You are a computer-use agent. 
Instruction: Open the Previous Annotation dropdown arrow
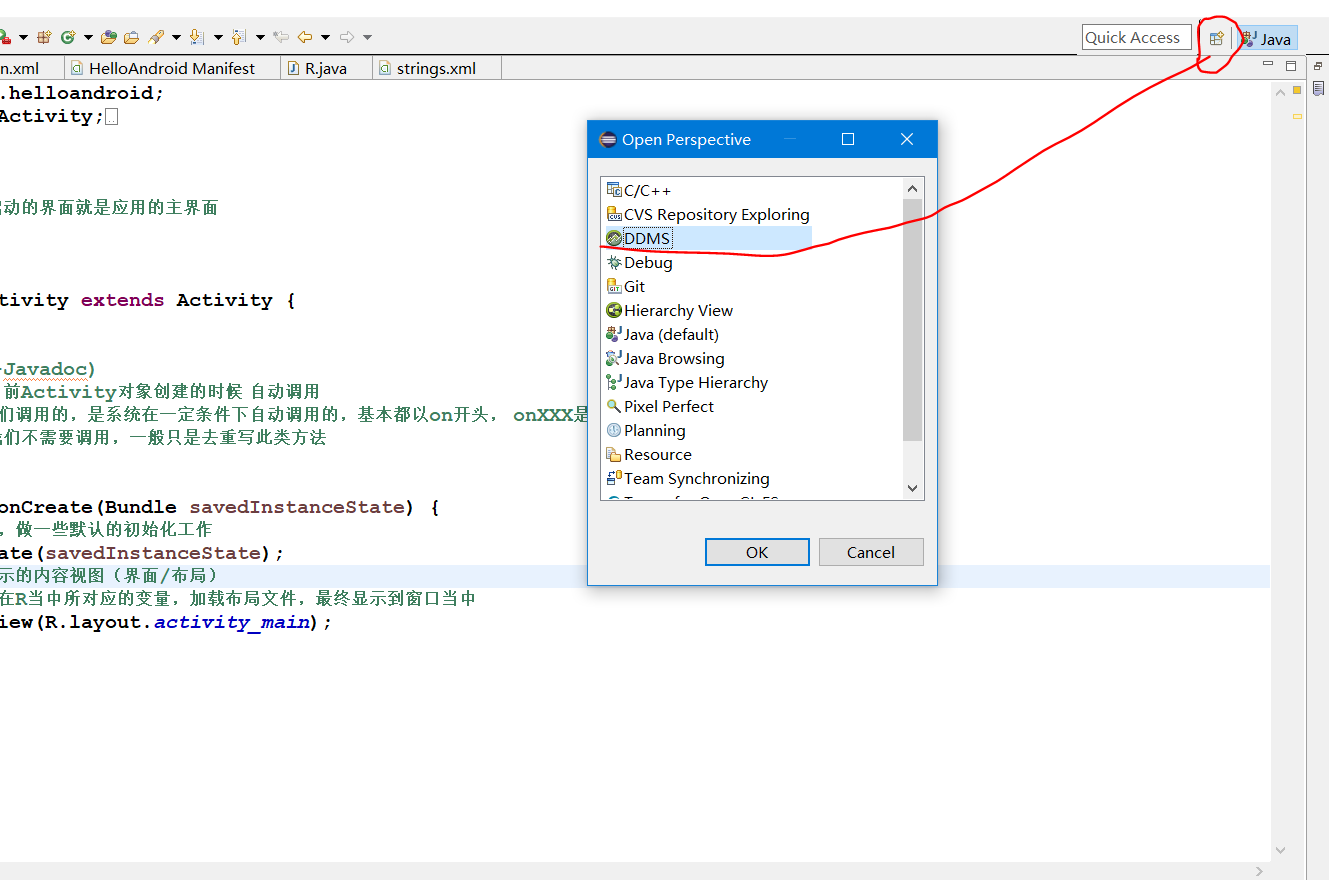pyautogui.click(x=260, y=37)
